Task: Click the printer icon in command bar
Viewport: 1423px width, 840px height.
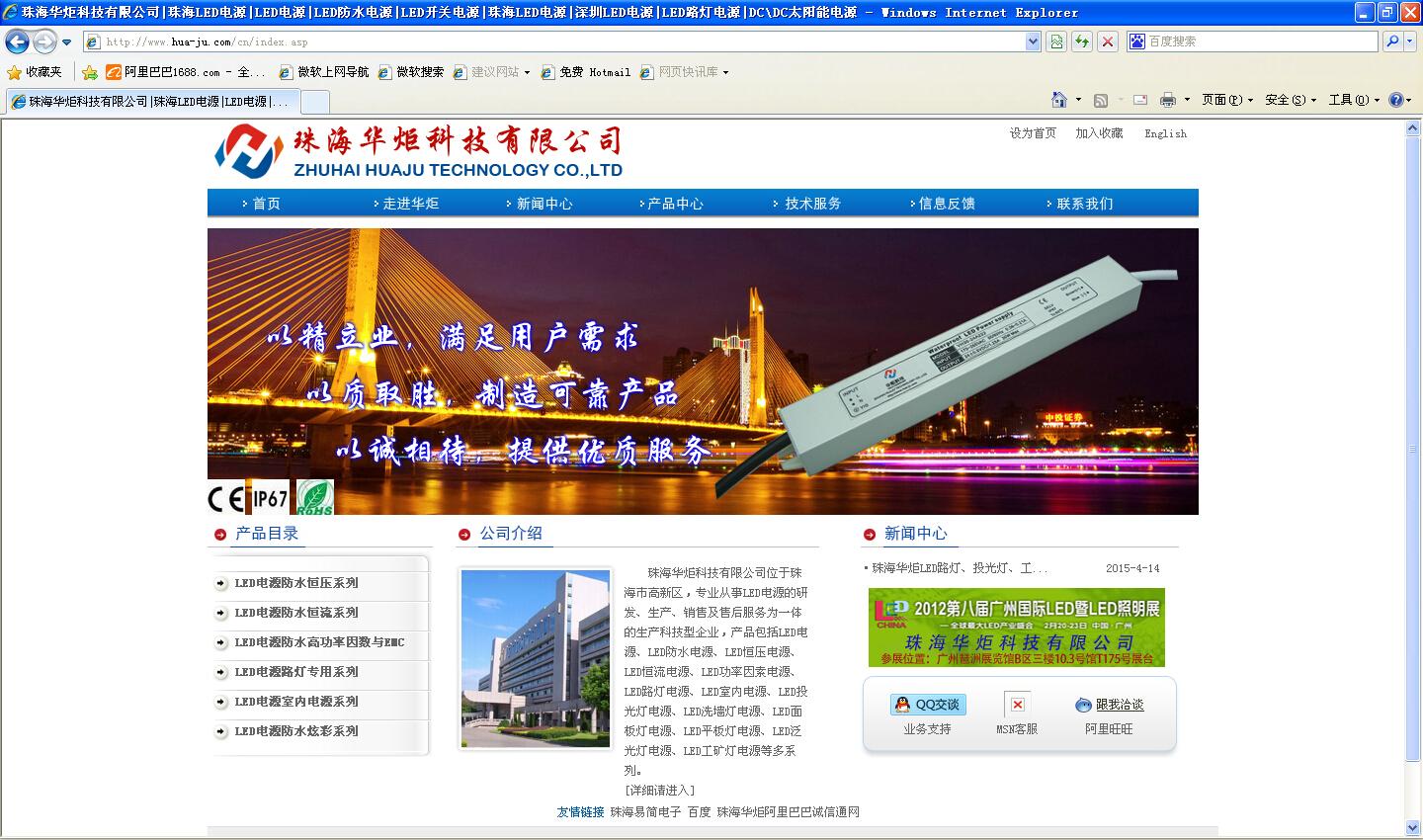Action: coord(1168,100)
